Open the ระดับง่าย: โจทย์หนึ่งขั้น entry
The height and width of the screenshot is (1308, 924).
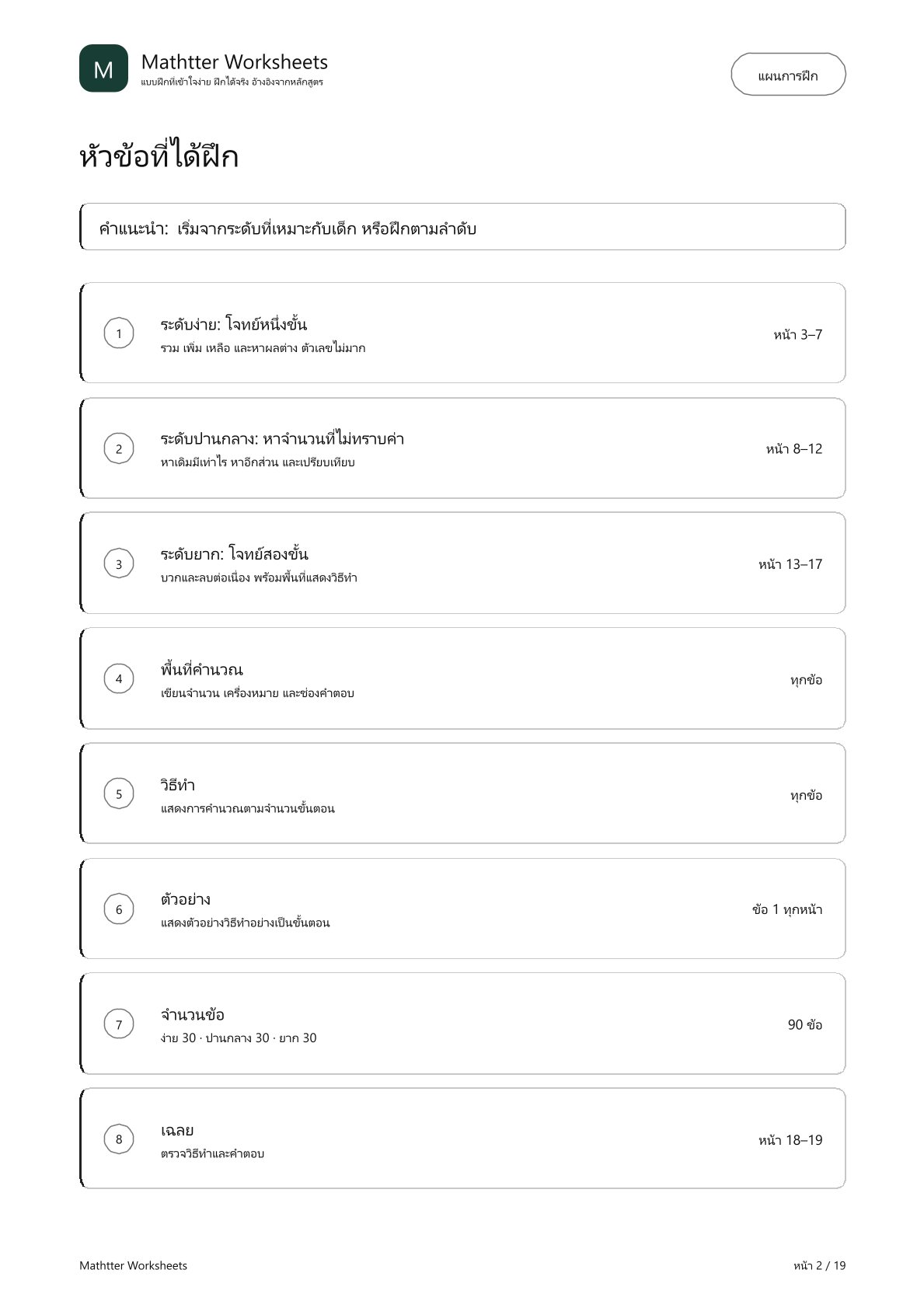coord(462,333)
